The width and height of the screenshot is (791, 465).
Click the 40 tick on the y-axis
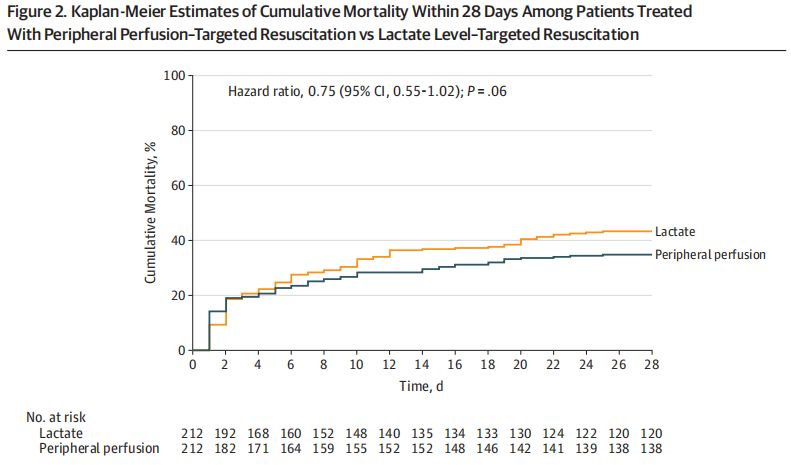point(178,240)
